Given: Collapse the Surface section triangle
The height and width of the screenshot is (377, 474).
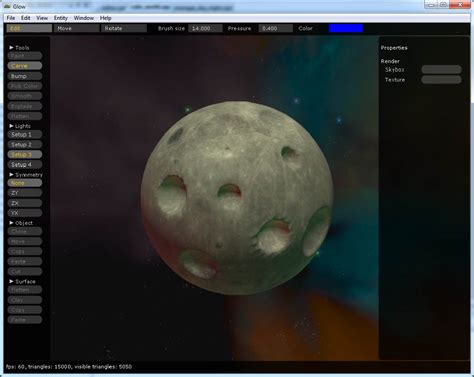Looking at the screenshot, I should [11, 281].
